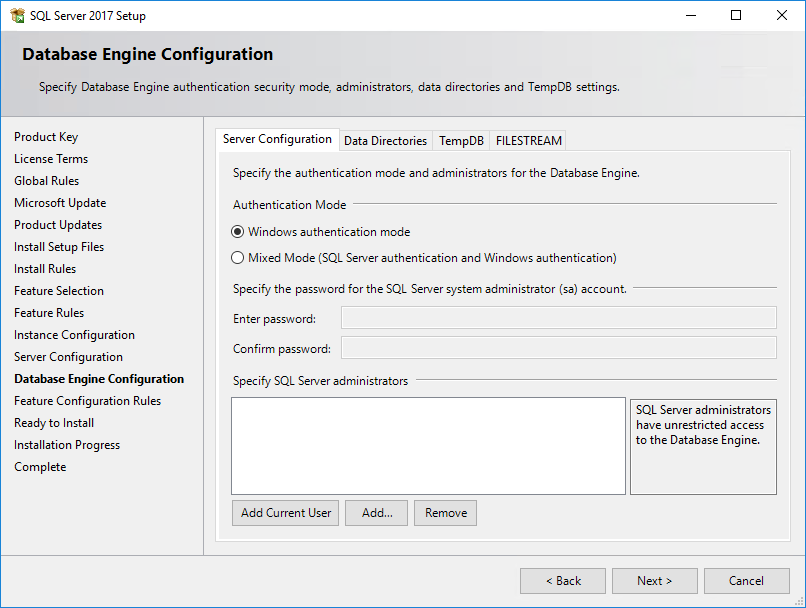Click the Database Engine Configuration sidebar step
The height and width of the screenshot is (608, 806).
[x=99, y=379]
